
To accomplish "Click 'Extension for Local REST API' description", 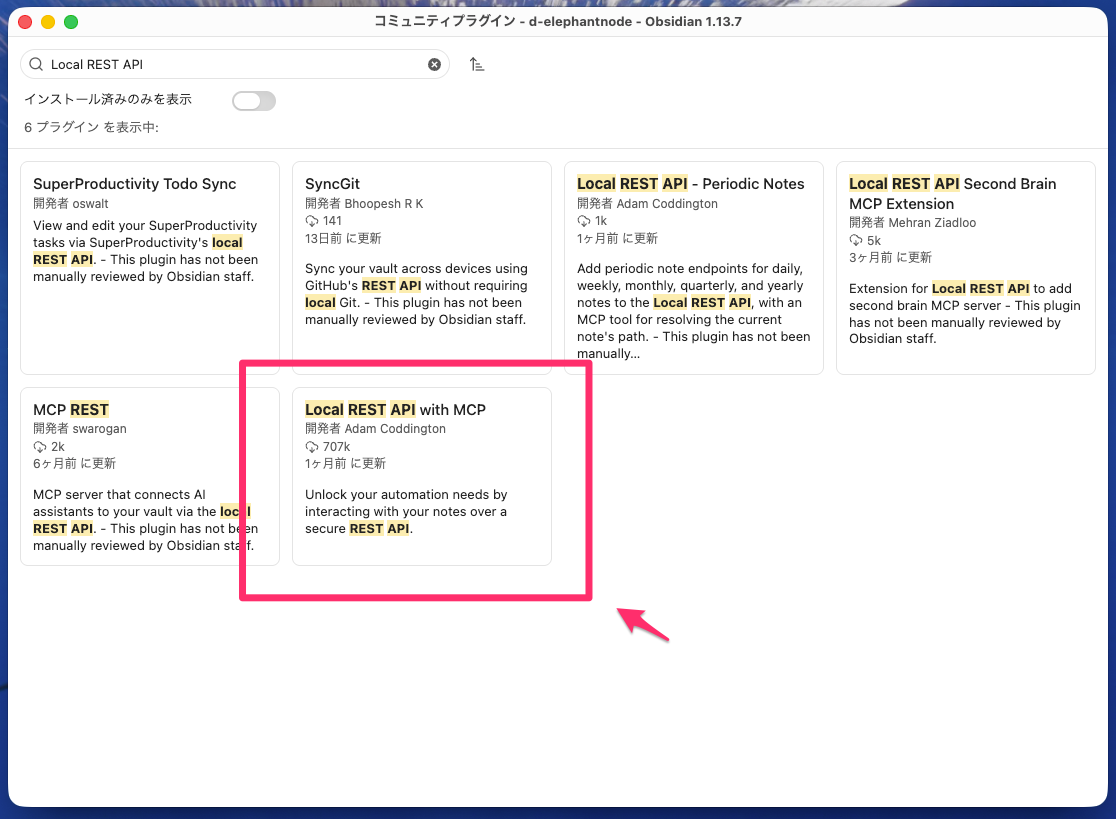I will (x=964, y=314).
